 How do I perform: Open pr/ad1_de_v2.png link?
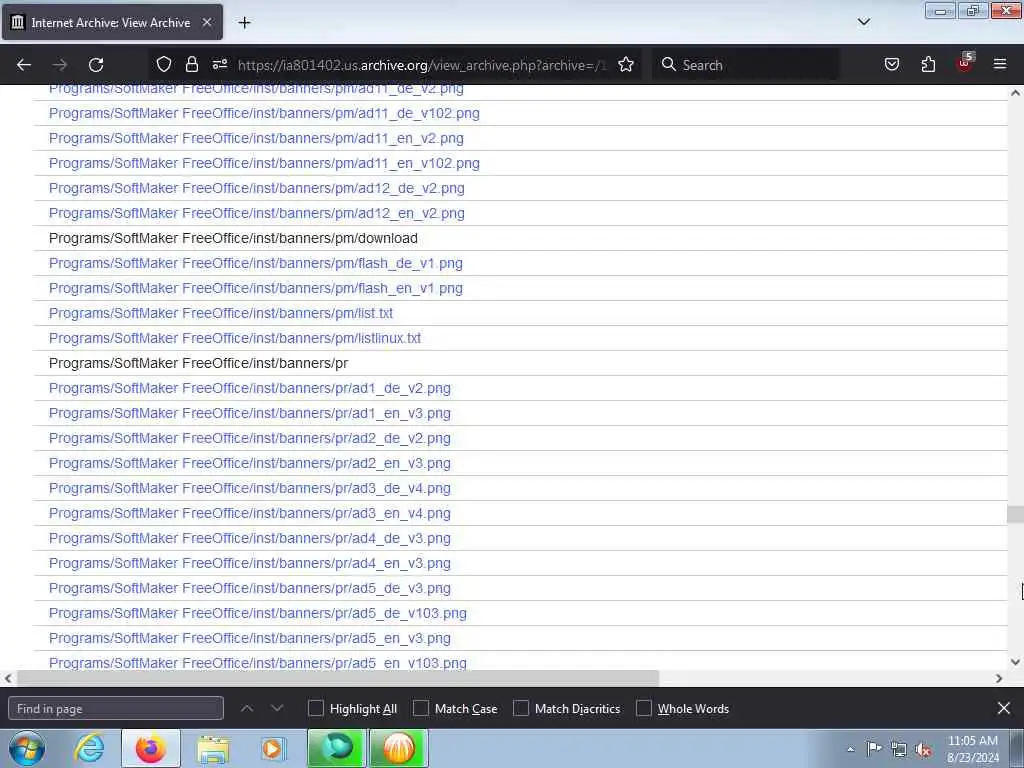click(x=249, y=389)
